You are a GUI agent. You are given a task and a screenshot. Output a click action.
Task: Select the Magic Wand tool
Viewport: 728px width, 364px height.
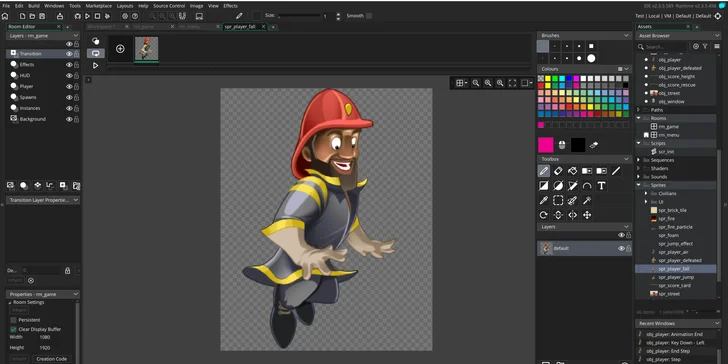click(x=587, y=200)
